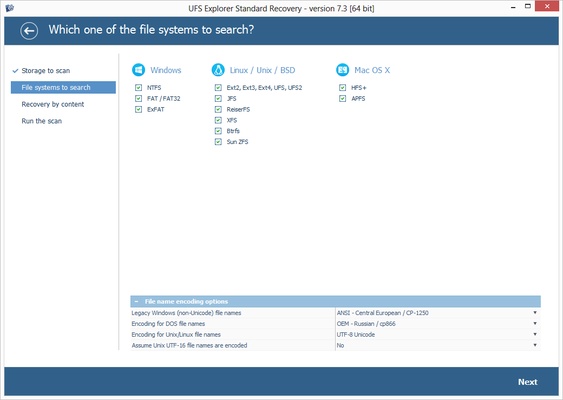563x400 pixels.
Task: Click the Next button
Action: (527, 382)
